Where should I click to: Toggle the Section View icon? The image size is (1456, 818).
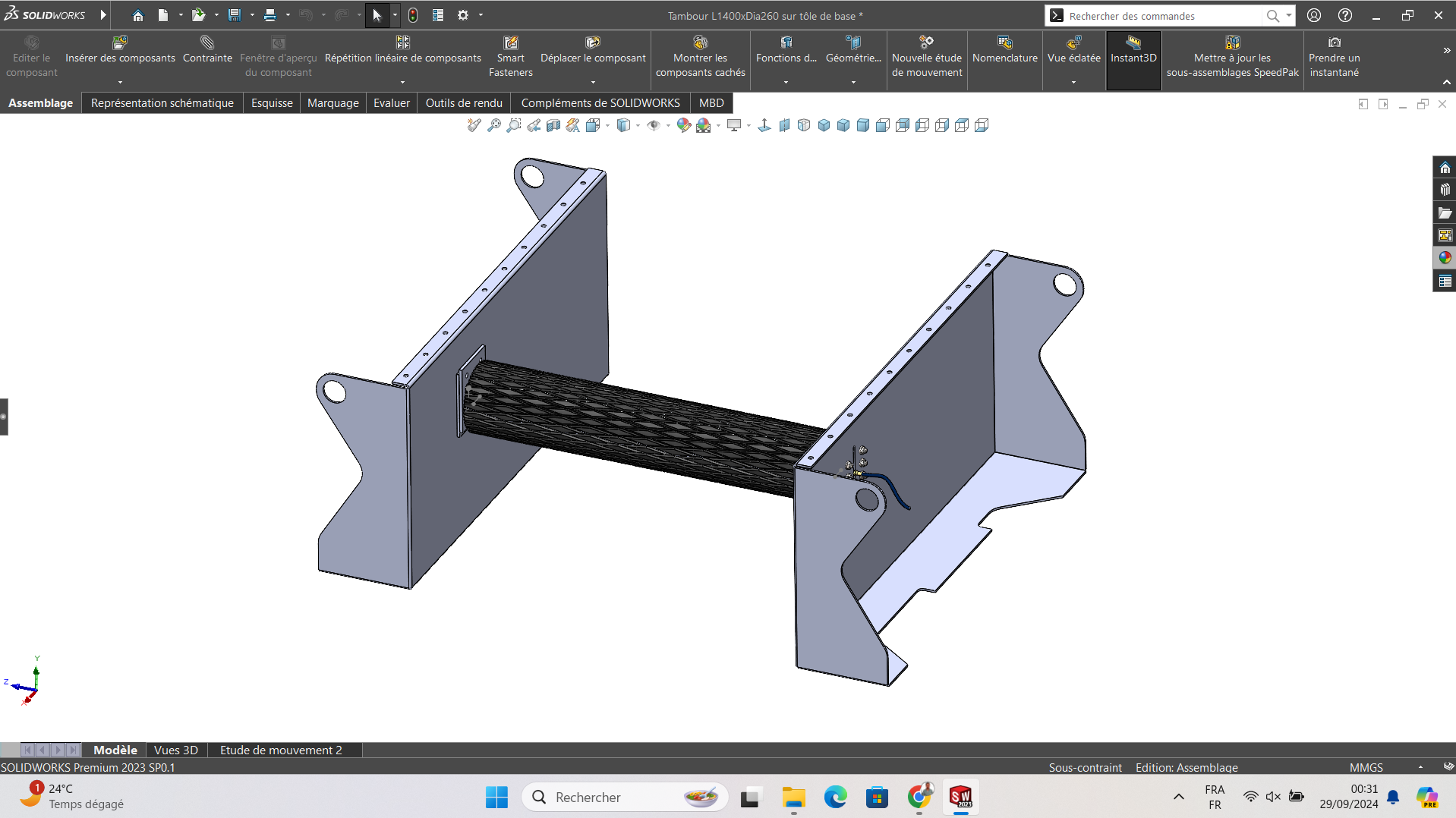(x=553, y=125)
